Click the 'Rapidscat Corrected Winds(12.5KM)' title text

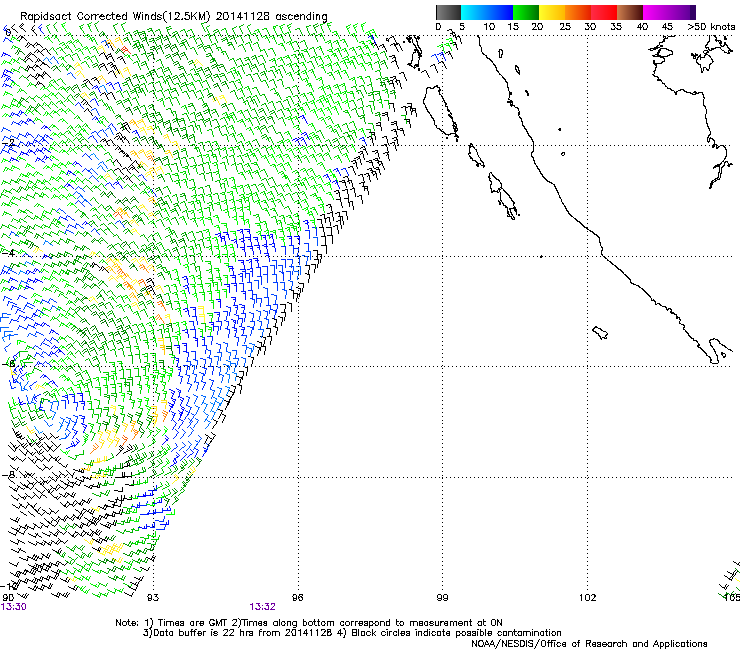[x=115, y=17]
